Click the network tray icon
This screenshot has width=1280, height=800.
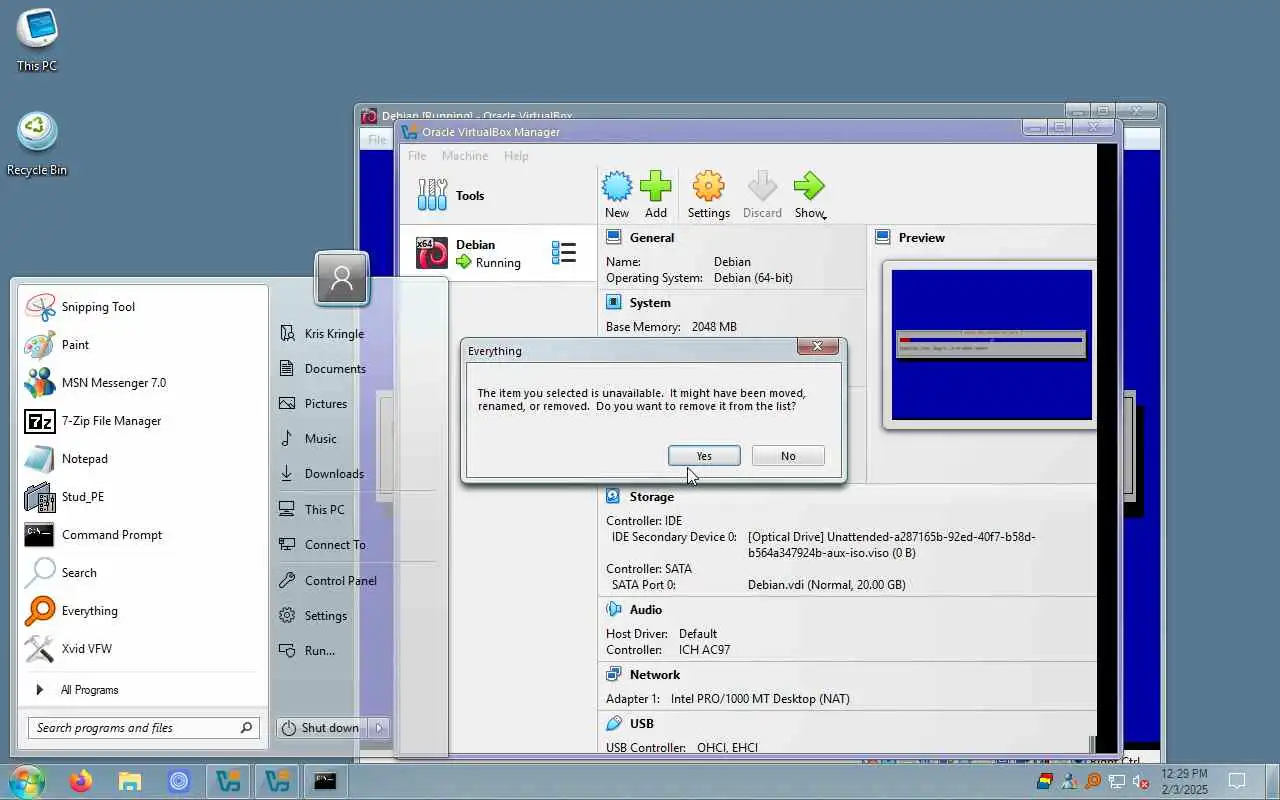(x=1117, y=781)
